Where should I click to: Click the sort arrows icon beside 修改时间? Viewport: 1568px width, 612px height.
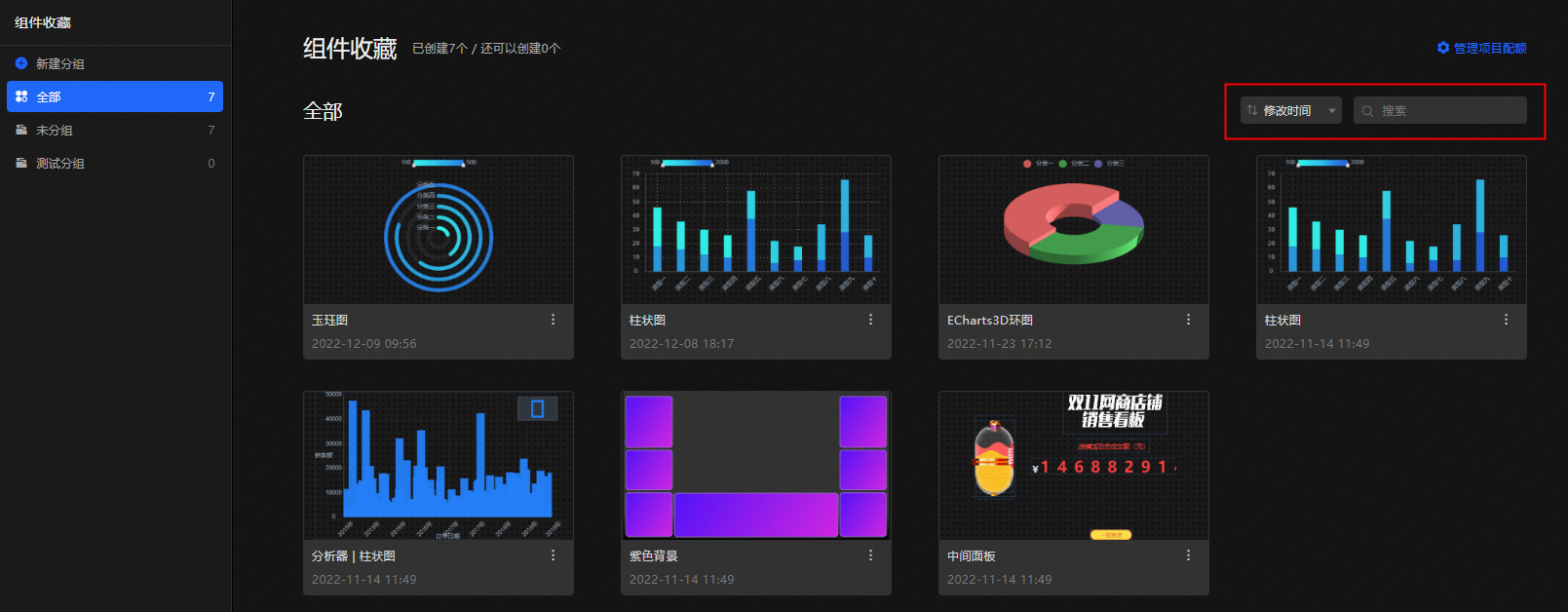(x=1252, y=110)
